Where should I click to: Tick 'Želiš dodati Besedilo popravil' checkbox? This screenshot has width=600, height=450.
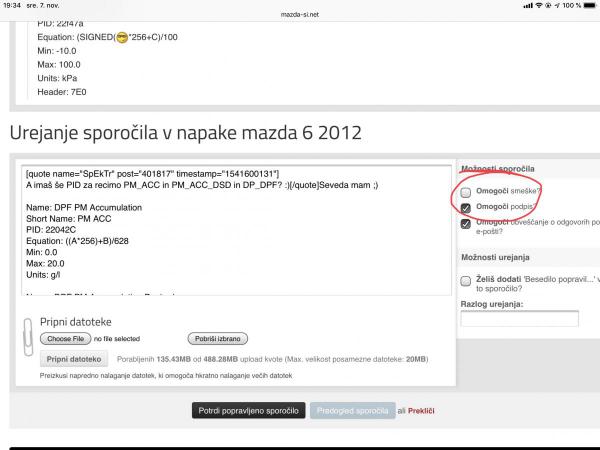point(466,281)
